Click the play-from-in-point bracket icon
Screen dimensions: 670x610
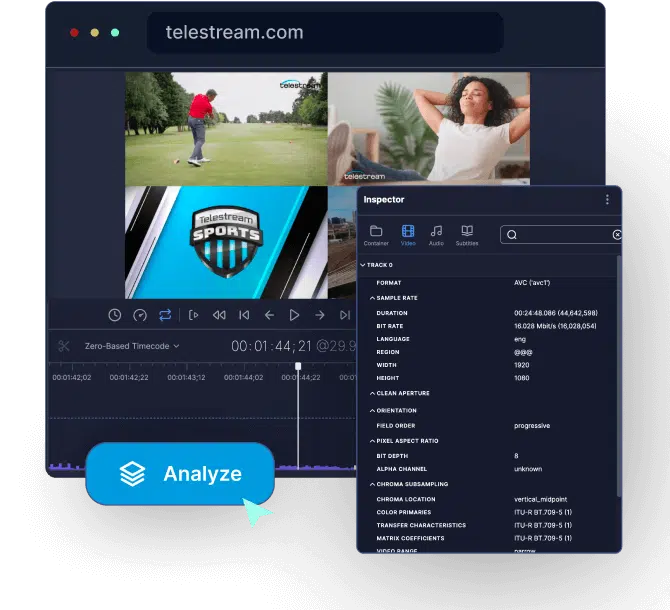(x=193, y=315)
